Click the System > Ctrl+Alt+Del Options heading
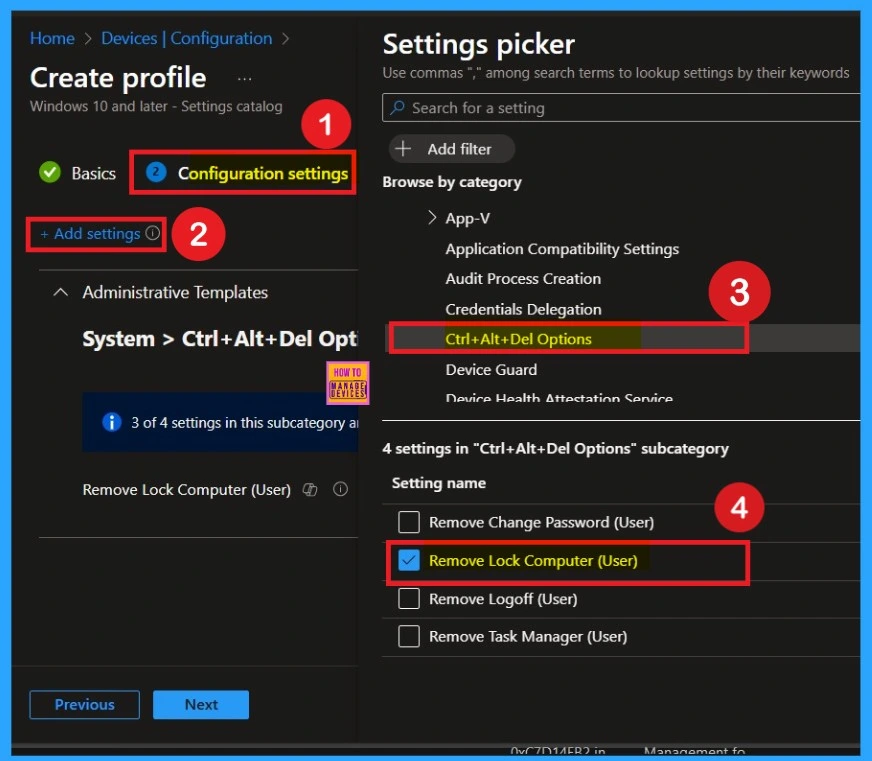 click(220, 339)
